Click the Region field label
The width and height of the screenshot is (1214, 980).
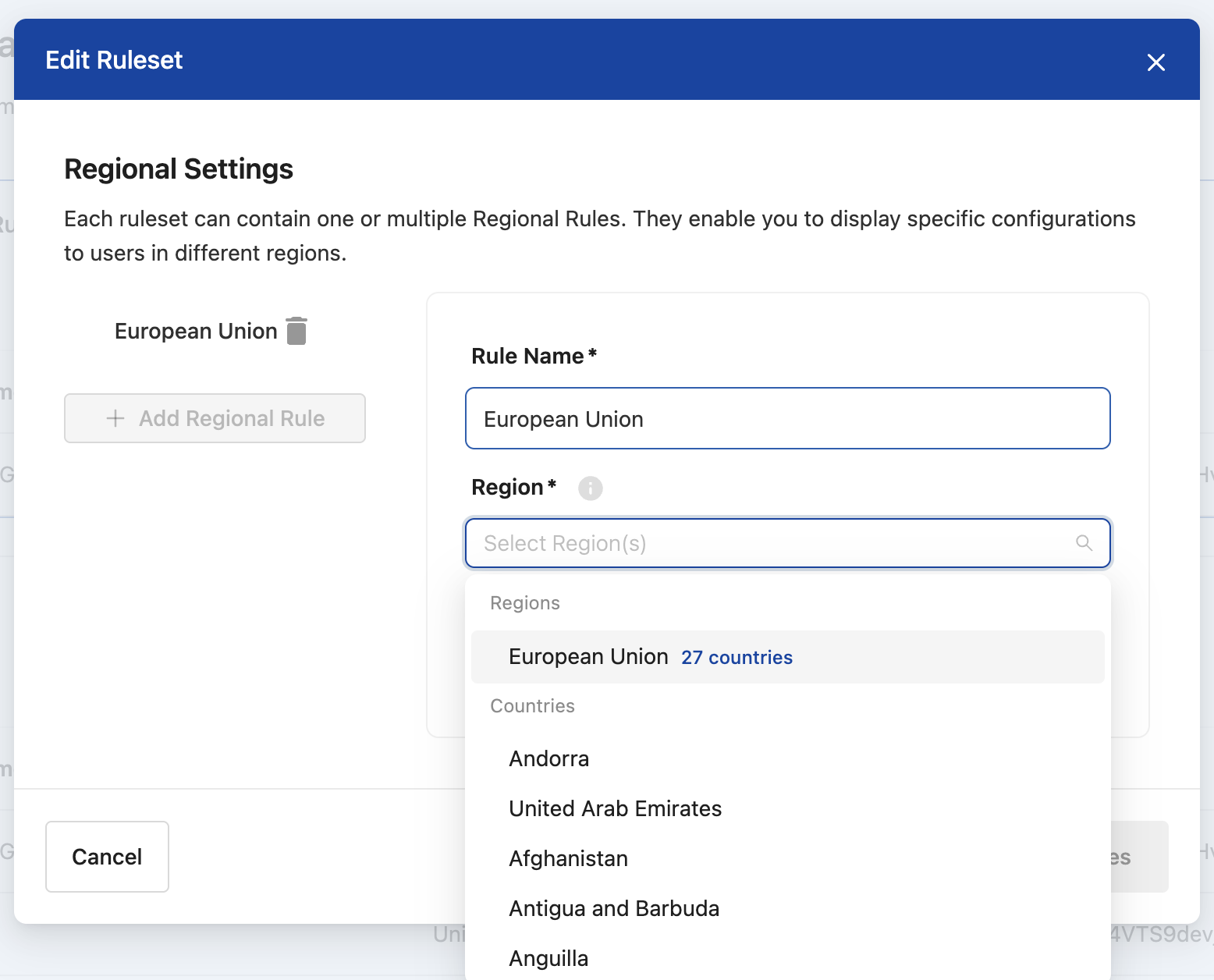513,487
